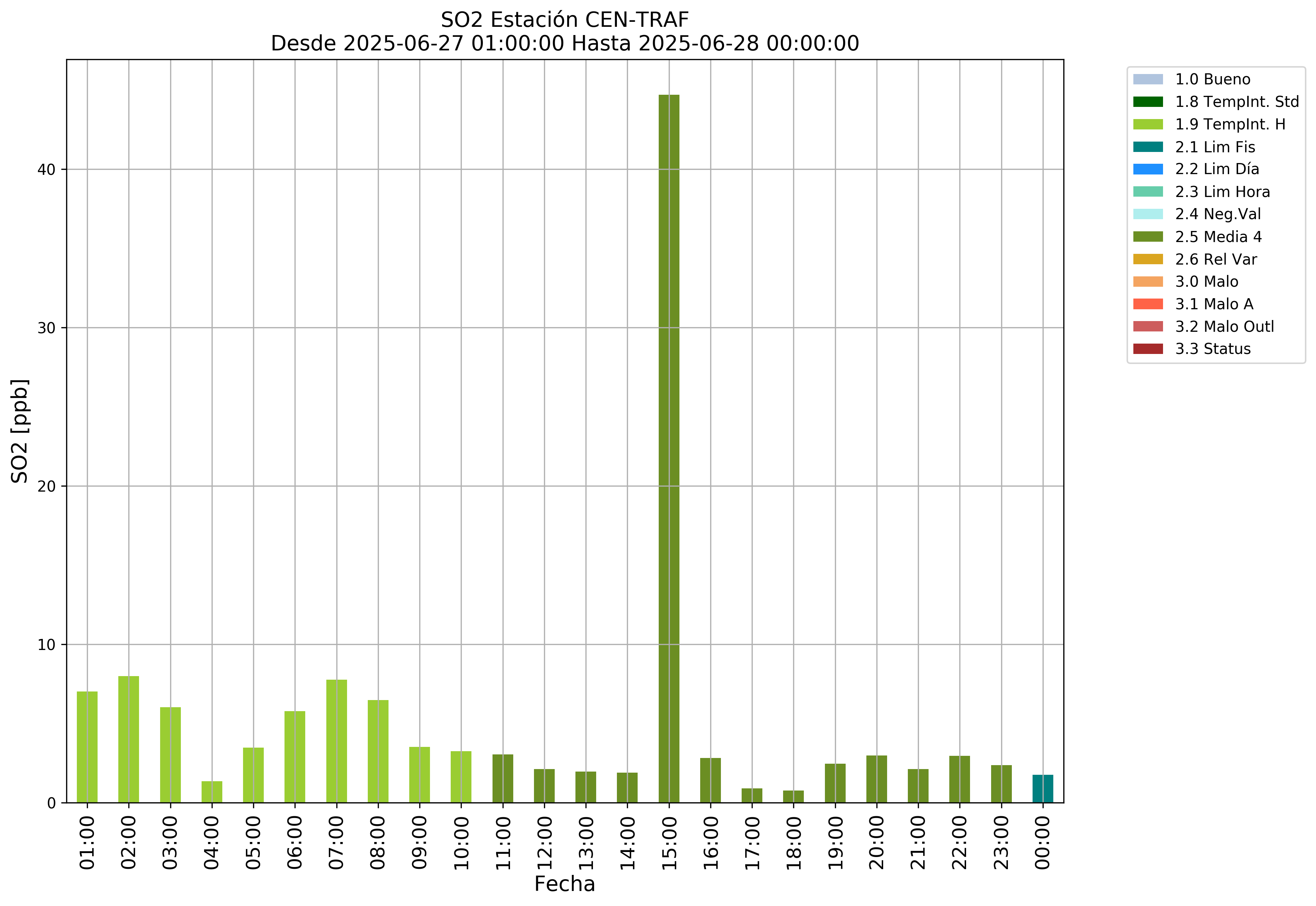Click the 15:00 x-axis tick label
Viewport: 1316px width, 906px height.
pyautogui.click(x=669, y=843)
